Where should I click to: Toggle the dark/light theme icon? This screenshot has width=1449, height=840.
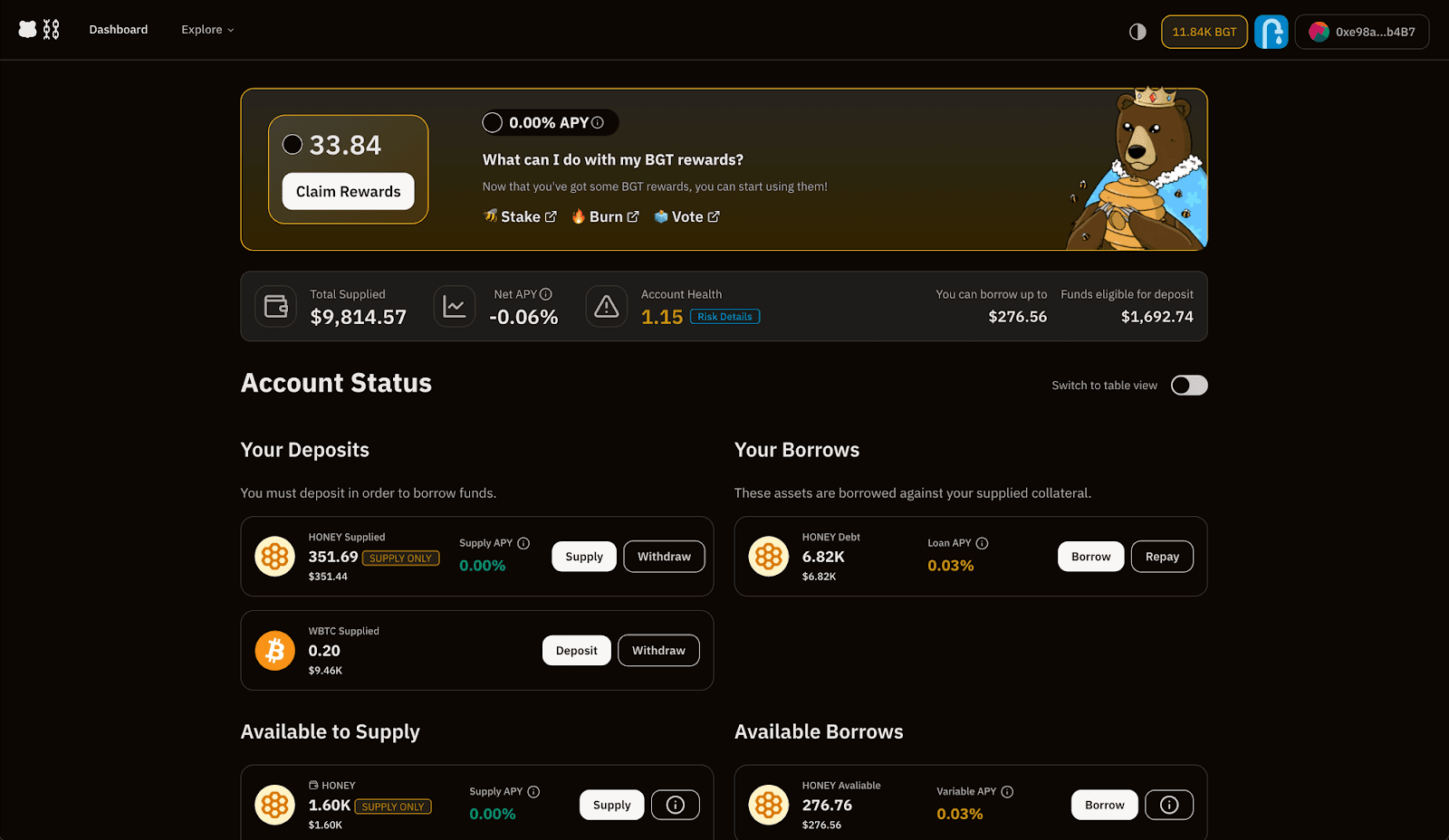(x=1137, y=32)
